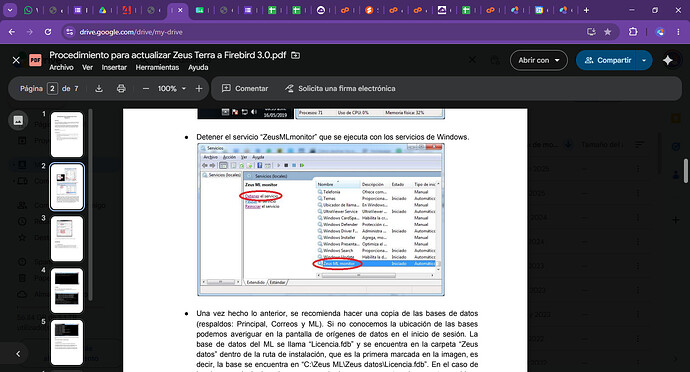Image resolution: width=690 pixels, height=372 pixels.
Task: Click the page number input field
Action: [52, 88]
